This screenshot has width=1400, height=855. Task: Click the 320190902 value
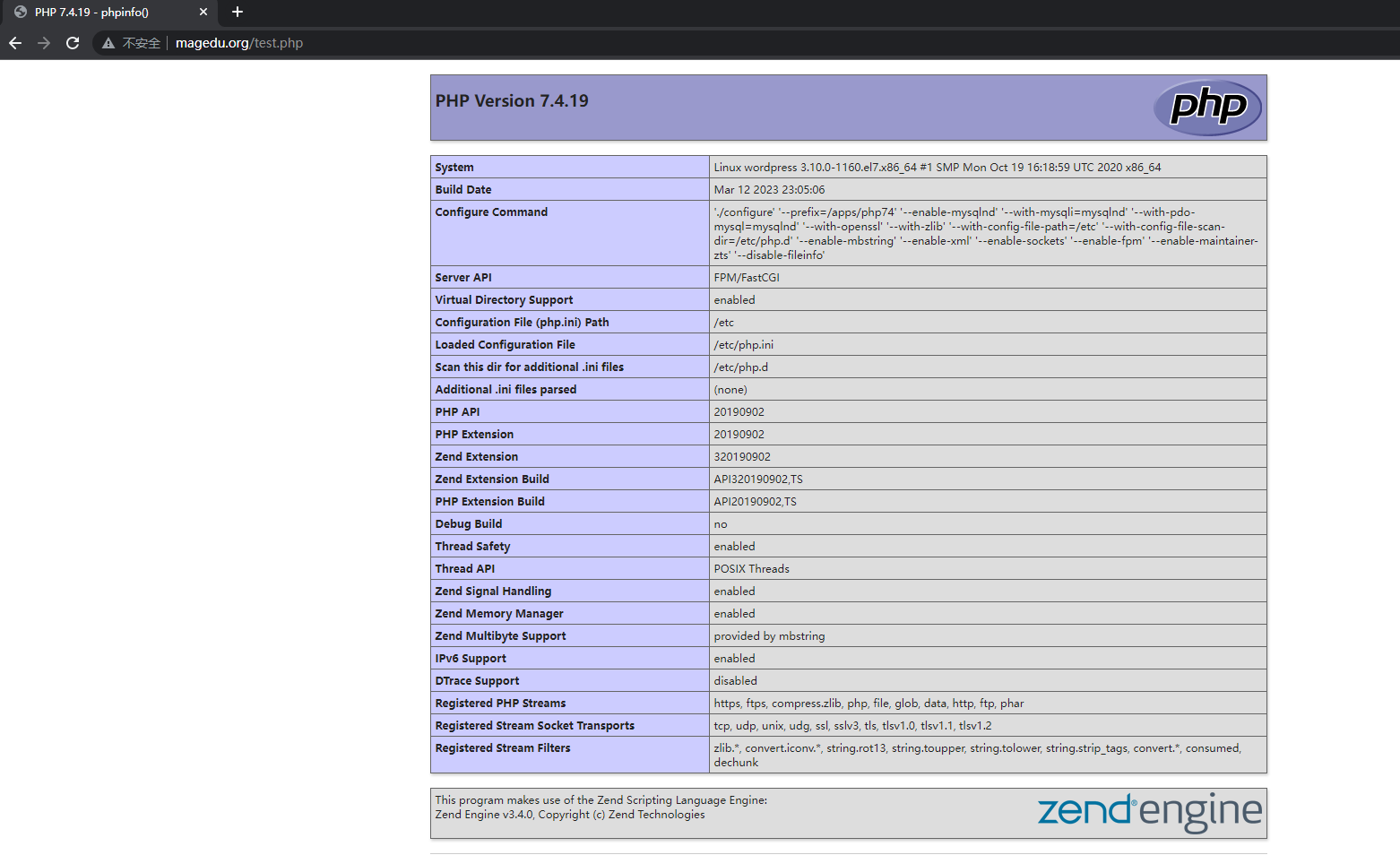[742, 457]
